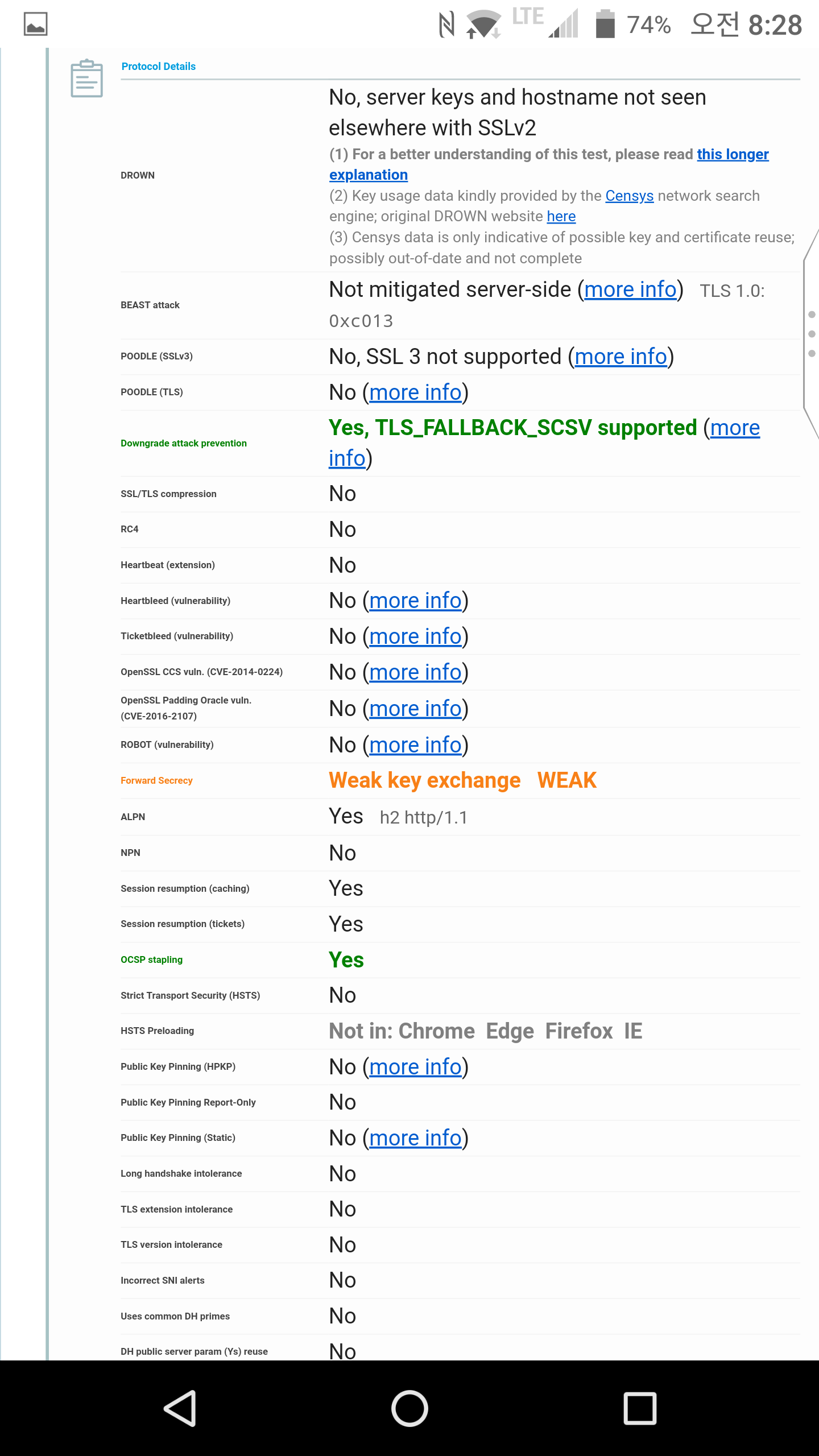Open Public Key Pinning (Static) more info link
819x1456 pixels.
(x=415, y=1138)
